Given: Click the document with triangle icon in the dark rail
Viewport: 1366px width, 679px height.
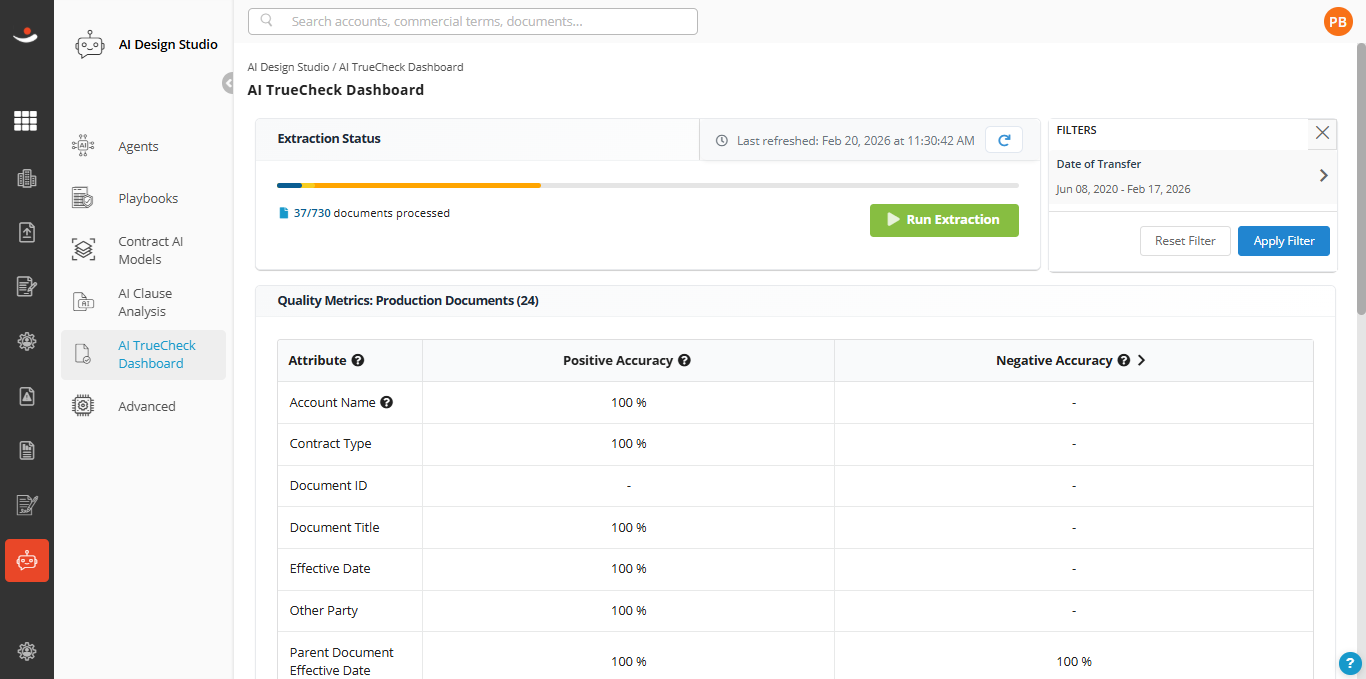Looking at the screenshot, I should [x=26, y=396].
